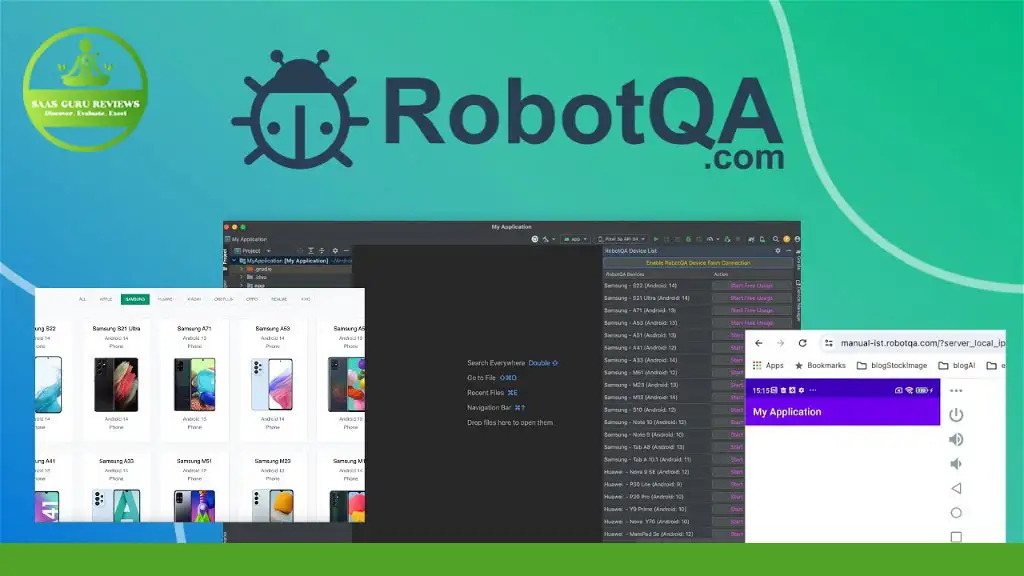Select the APPLE brand tab
Viewport: 1024px width, 576px height.
point(106,299)
